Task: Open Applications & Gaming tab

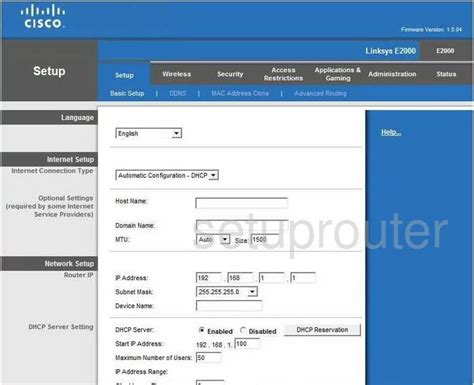Action: [338, 74]
